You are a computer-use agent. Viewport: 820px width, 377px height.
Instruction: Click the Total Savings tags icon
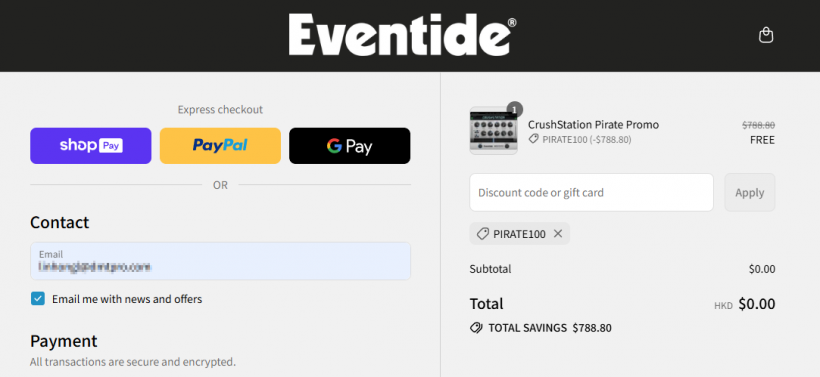[476, 328]
